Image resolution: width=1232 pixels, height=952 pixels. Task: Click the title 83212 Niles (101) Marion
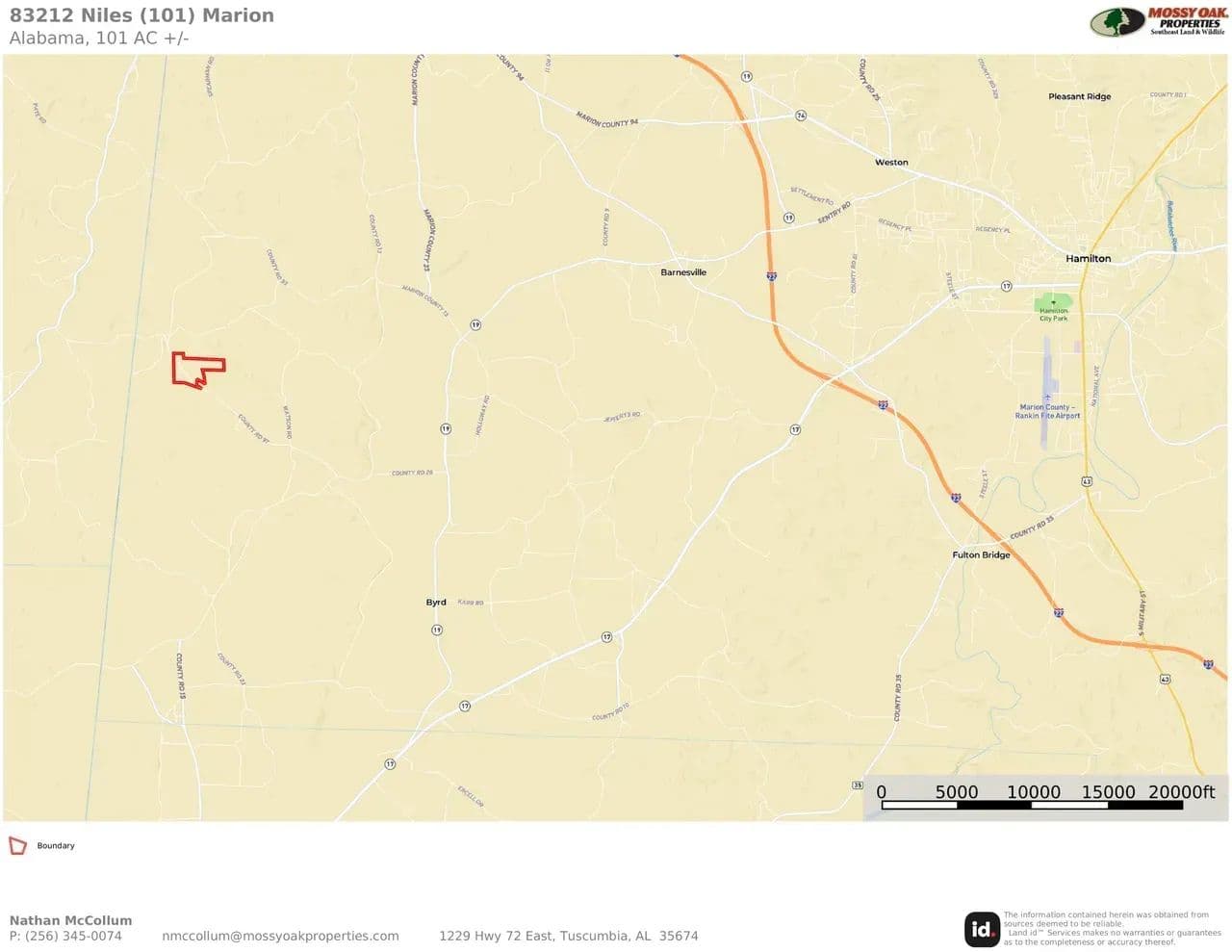pyautogui.click(x=141, y=15)
